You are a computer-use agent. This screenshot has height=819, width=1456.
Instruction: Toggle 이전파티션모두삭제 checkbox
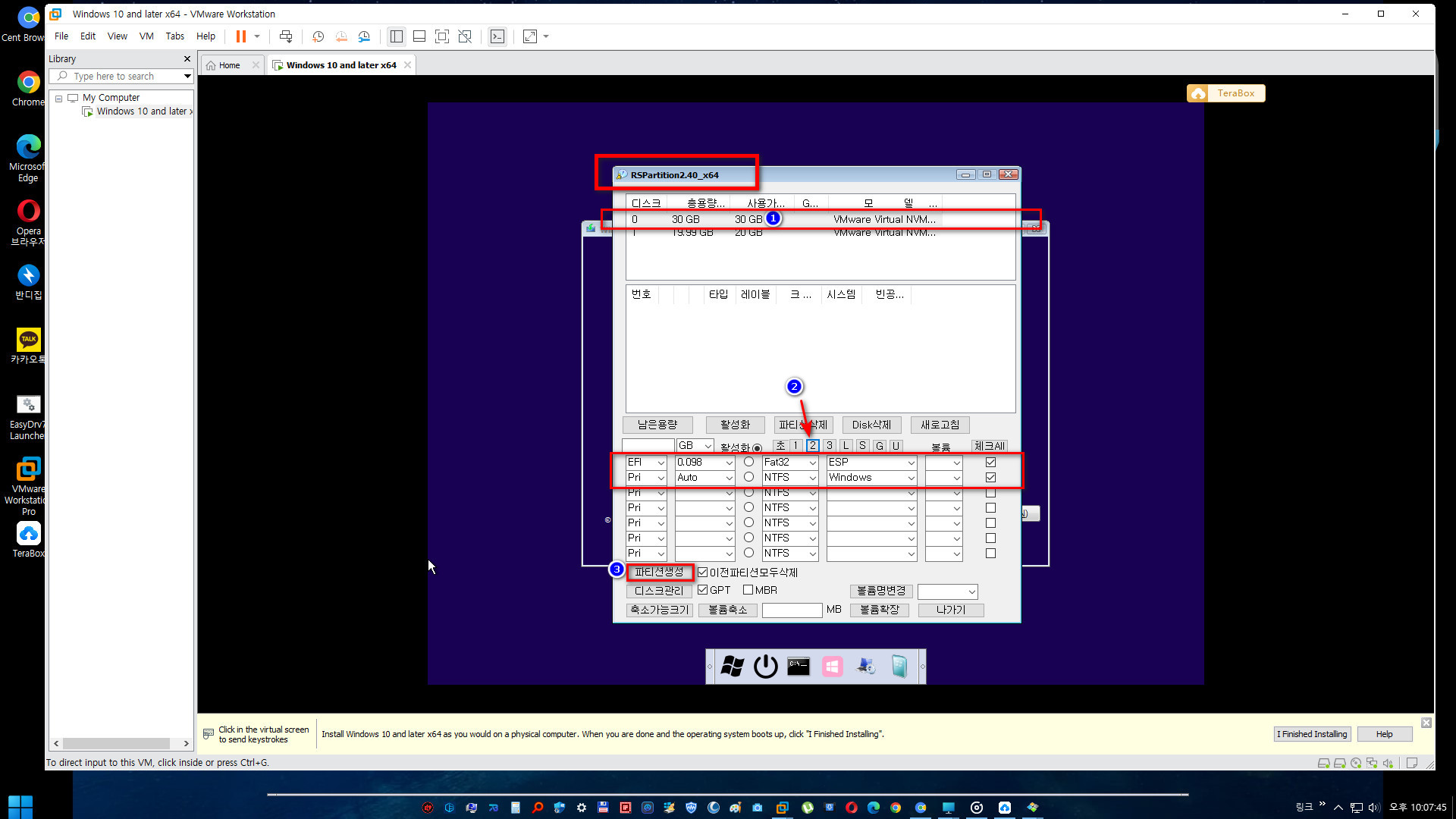702,573
